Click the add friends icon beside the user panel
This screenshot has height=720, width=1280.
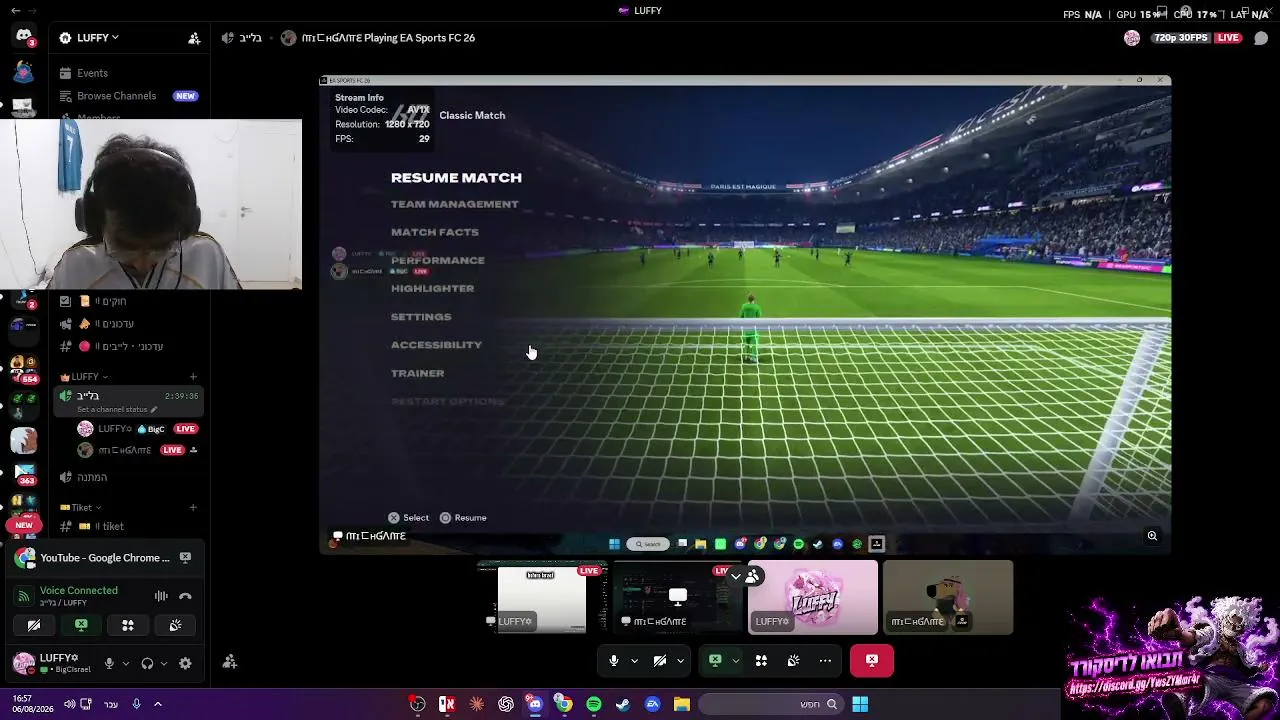tap(230, 662)
